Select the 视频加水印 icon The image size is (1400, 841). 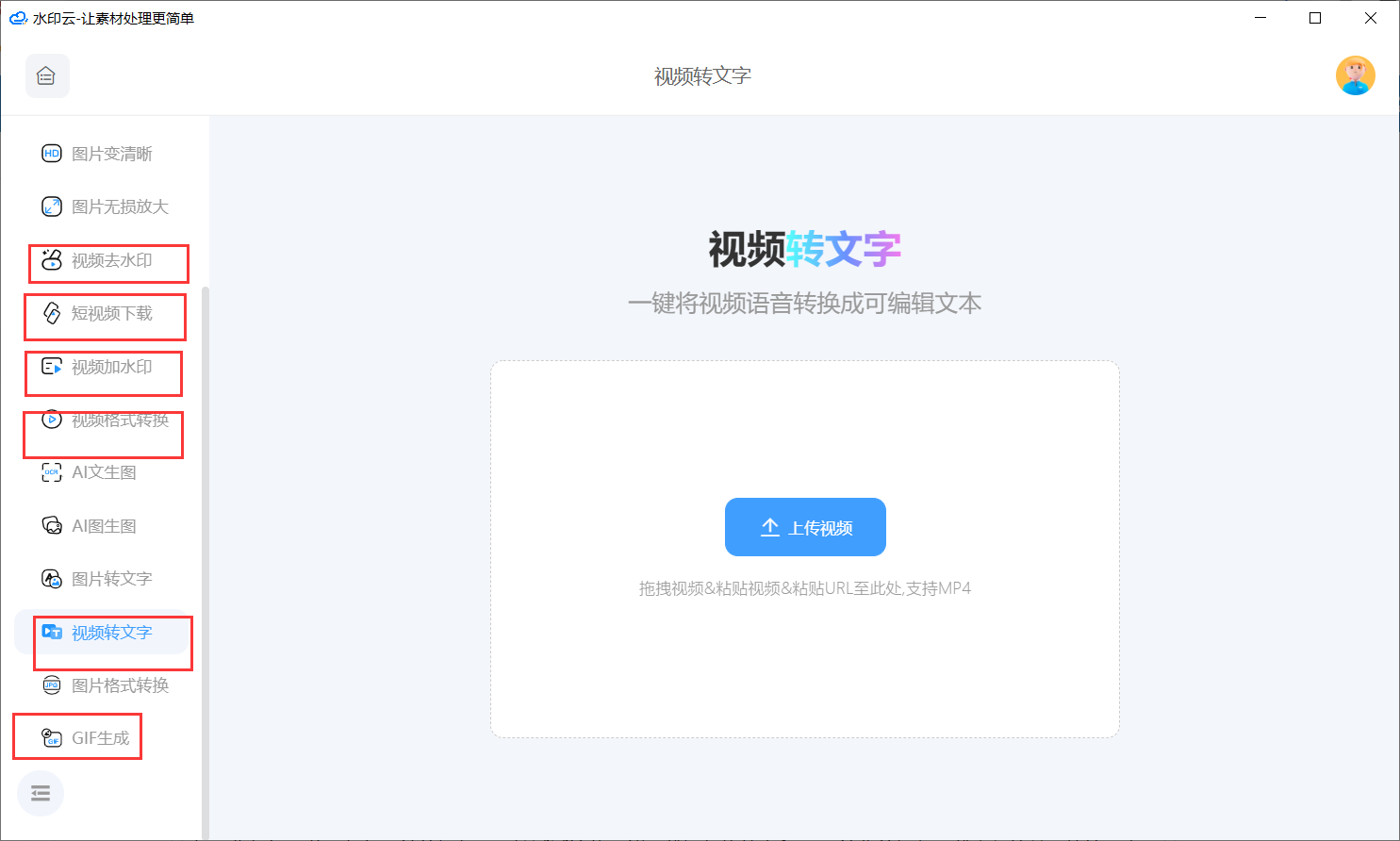[52, 367]
